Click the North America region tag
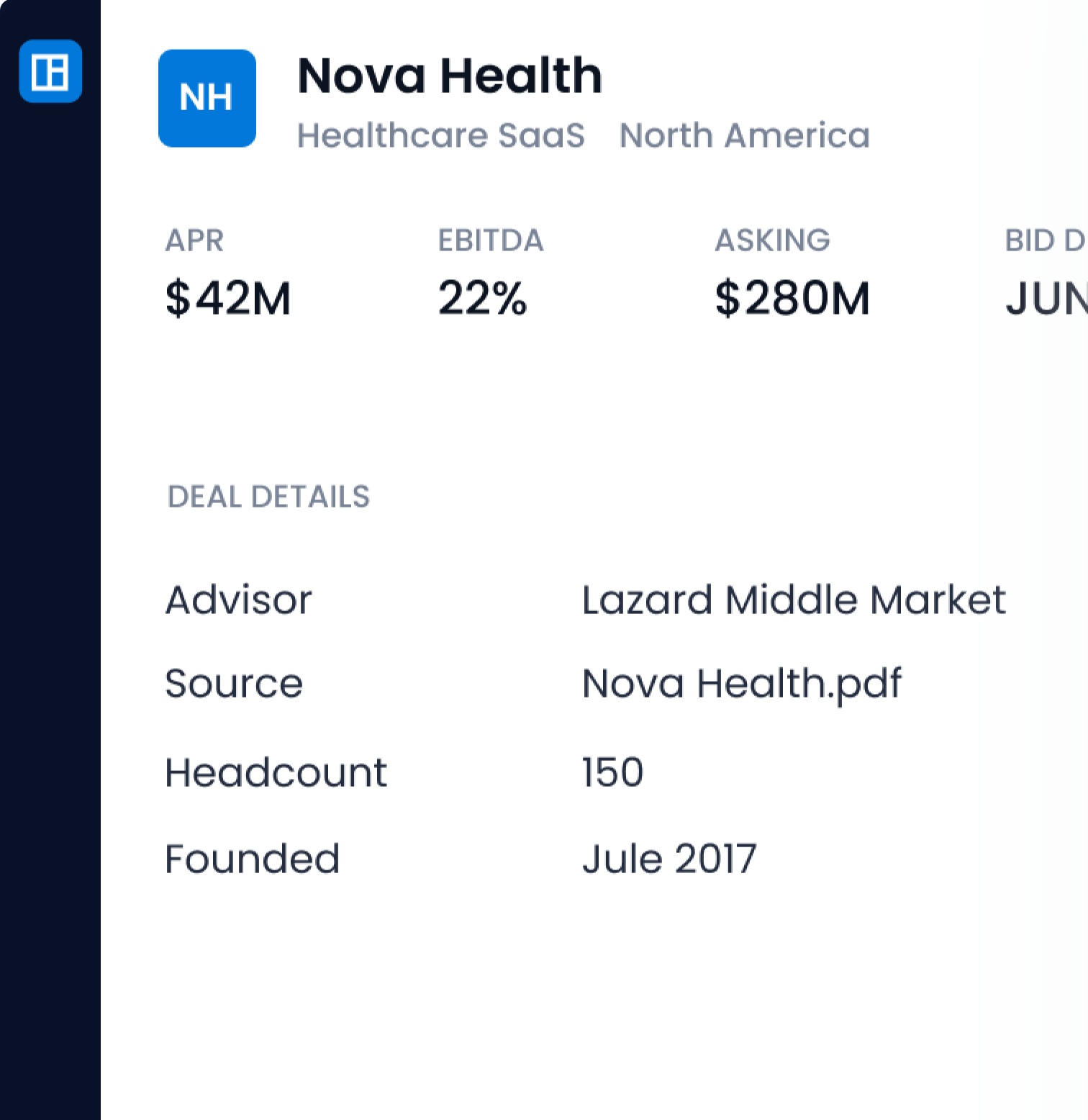This screenshot has width=1088, height=1120. click(x=745, y=135)
